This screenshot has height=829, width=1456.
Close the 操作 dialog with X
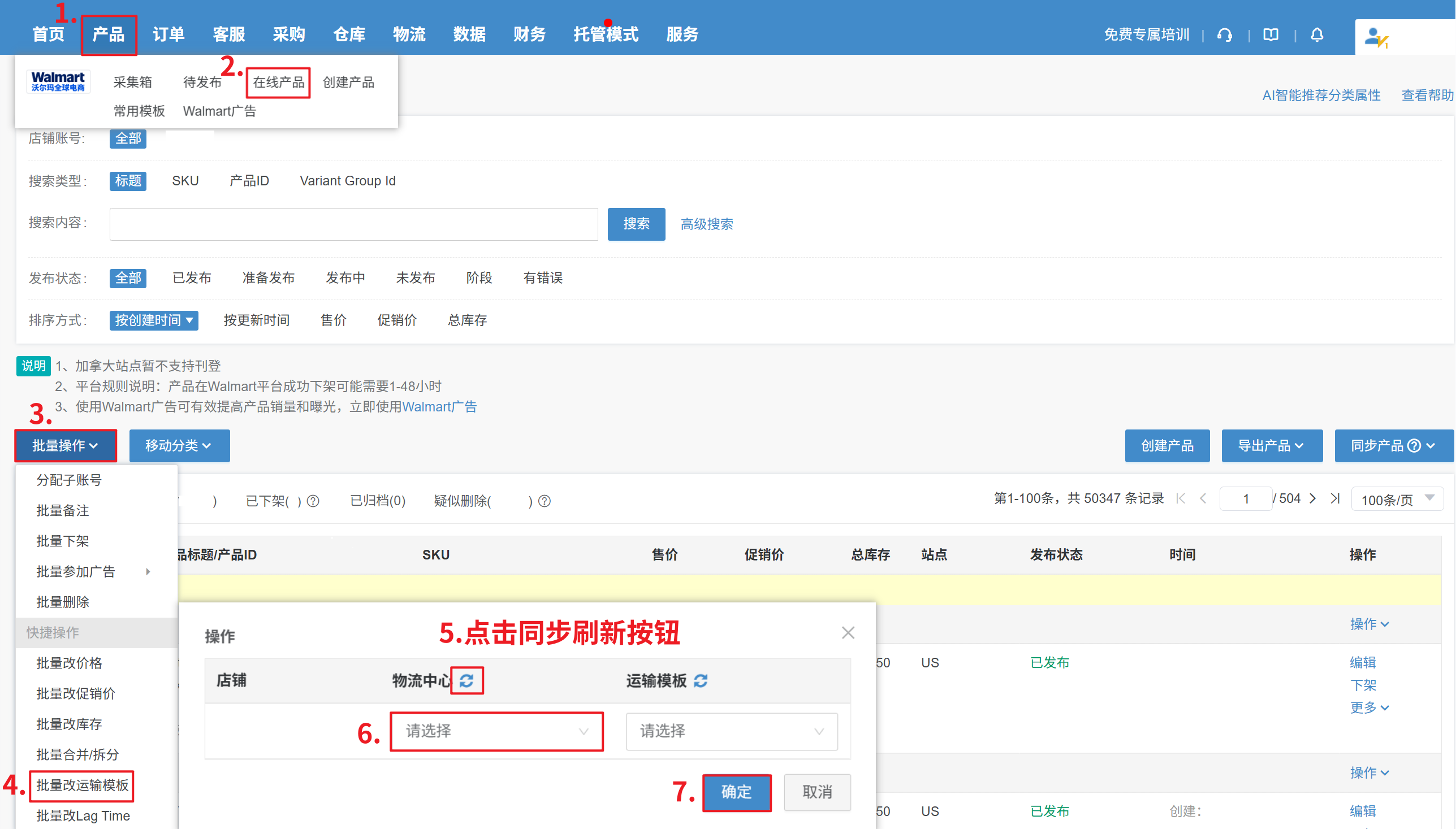(x=848, y=632)
